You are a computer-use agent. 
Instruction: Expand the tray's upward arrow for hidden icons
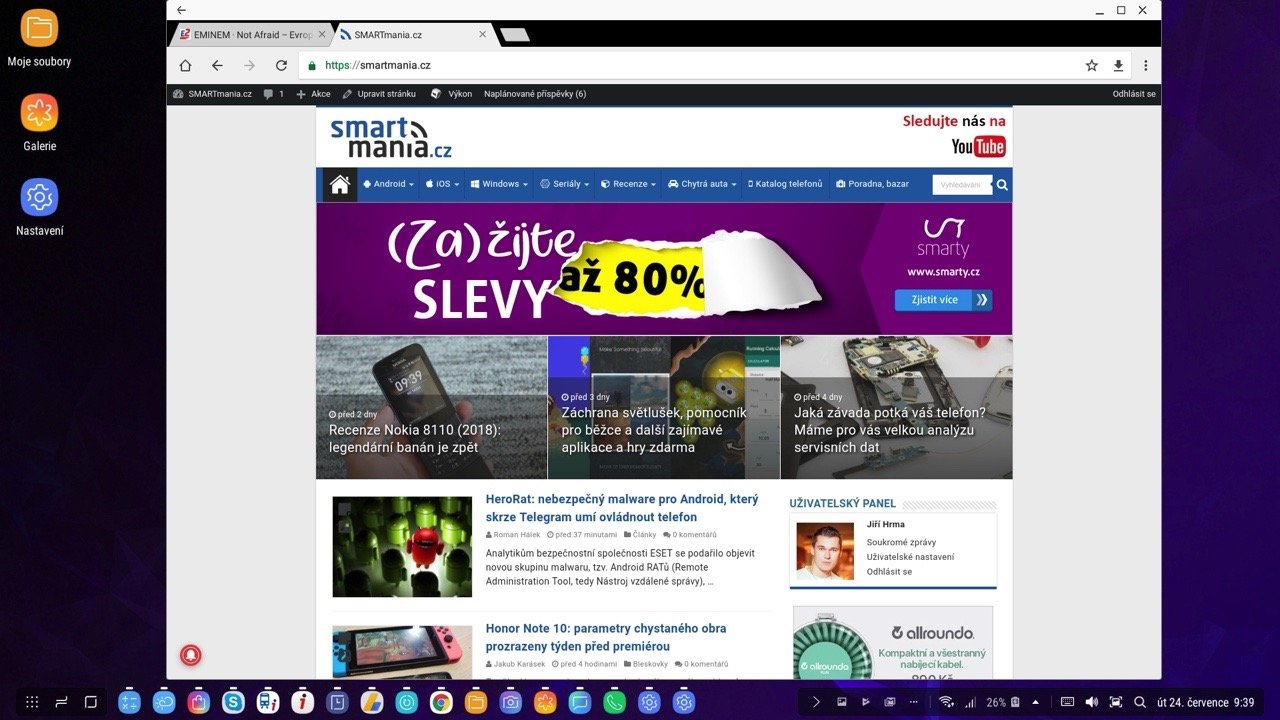pos(1035,702)
